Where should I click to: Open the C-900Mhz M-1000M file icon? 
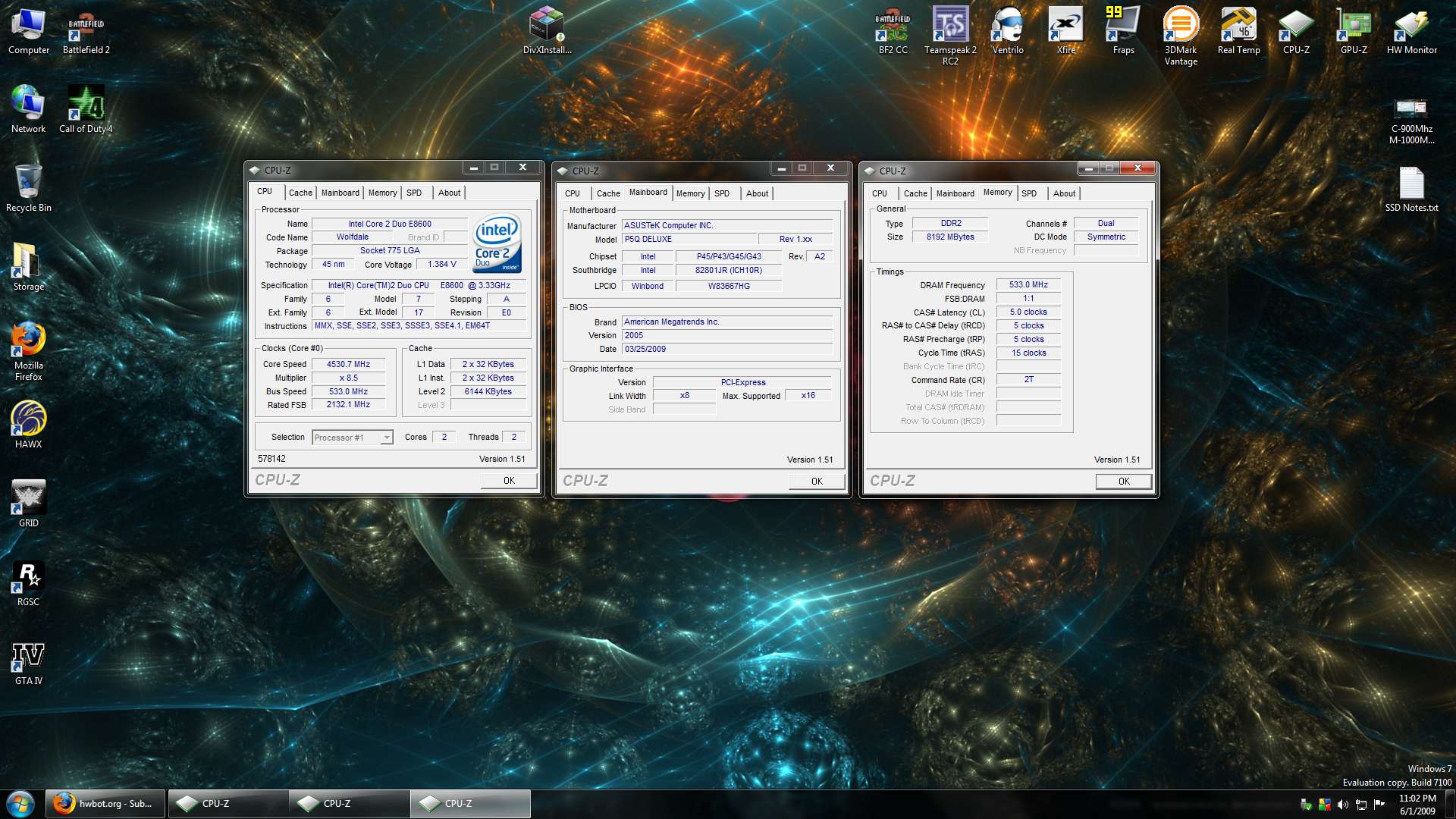click(1411, 120)
